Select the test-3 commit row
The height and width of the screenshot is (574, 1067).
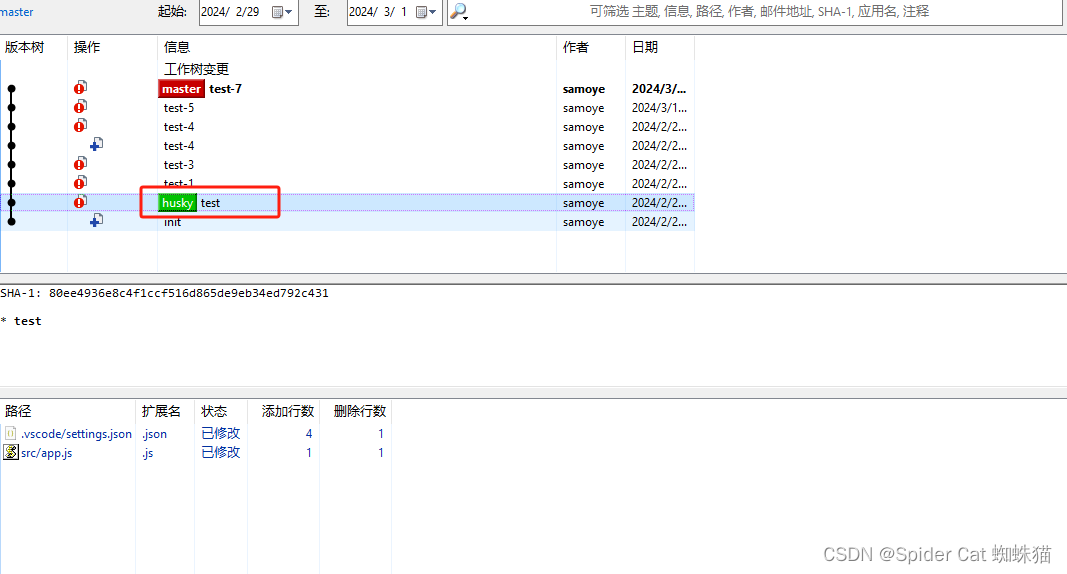pos(347,165)
